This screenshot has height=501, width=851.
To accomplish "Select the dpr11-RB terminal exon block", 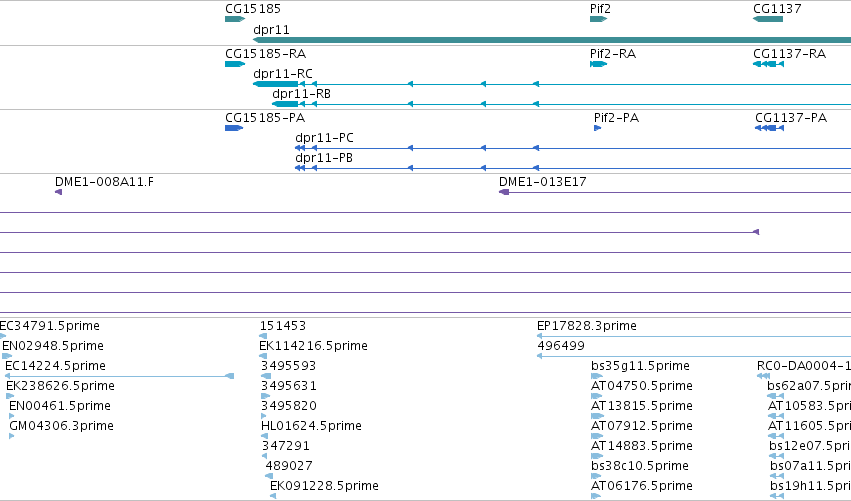I will click(285, 104).
